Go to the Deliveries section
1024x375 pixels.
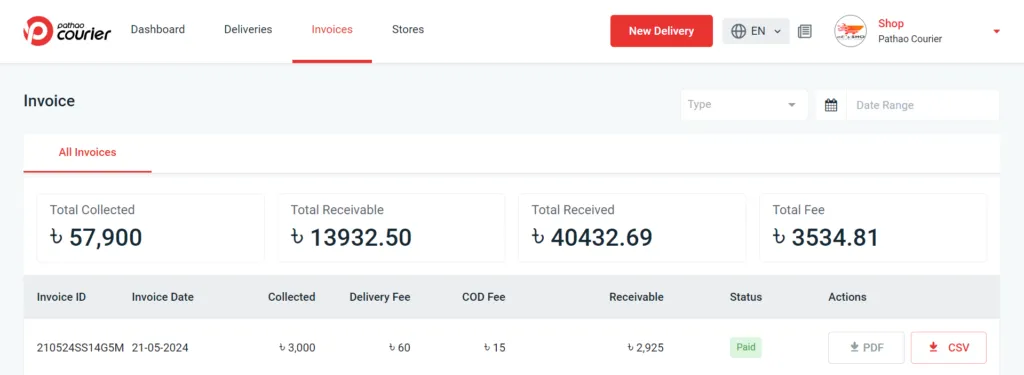(x=248, y=29)
